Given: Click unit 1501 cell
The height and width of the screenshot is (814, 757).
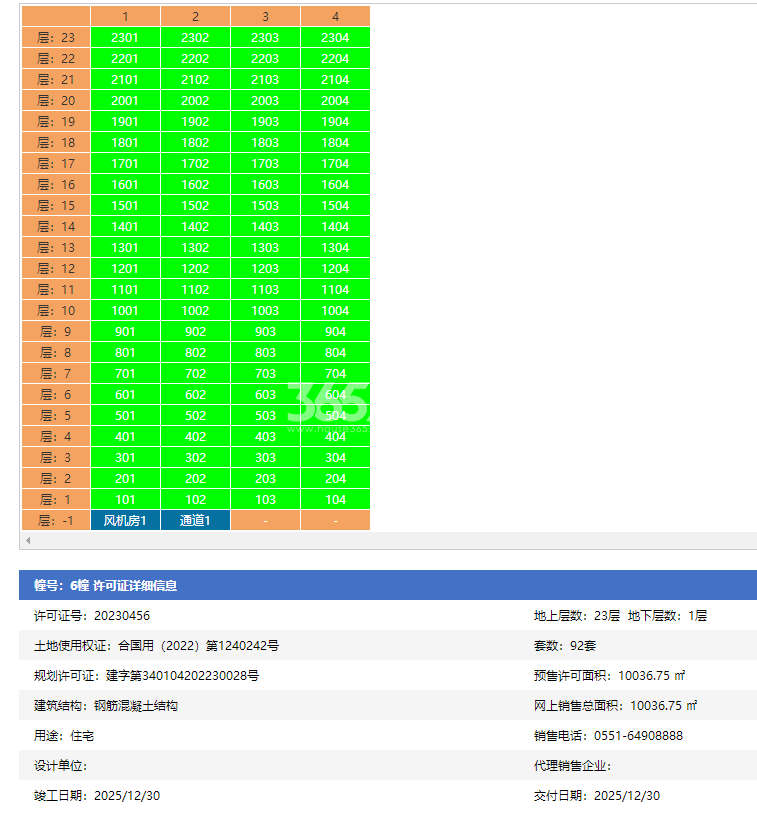Looking at the screenshot, I should point(125,206).
